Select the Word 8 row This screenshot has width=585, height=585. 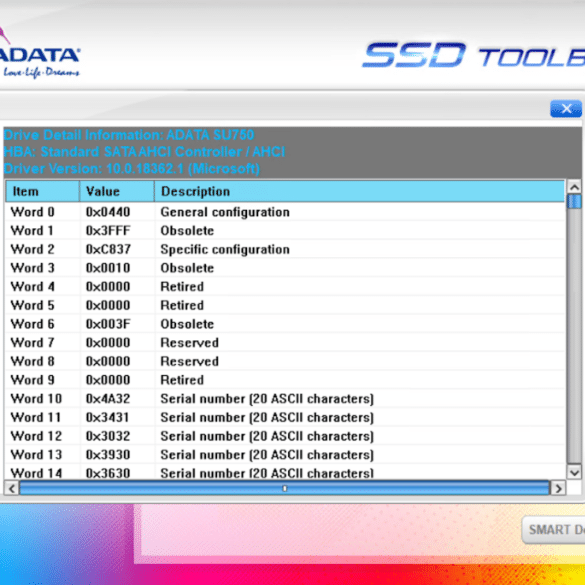coord(285,361)
